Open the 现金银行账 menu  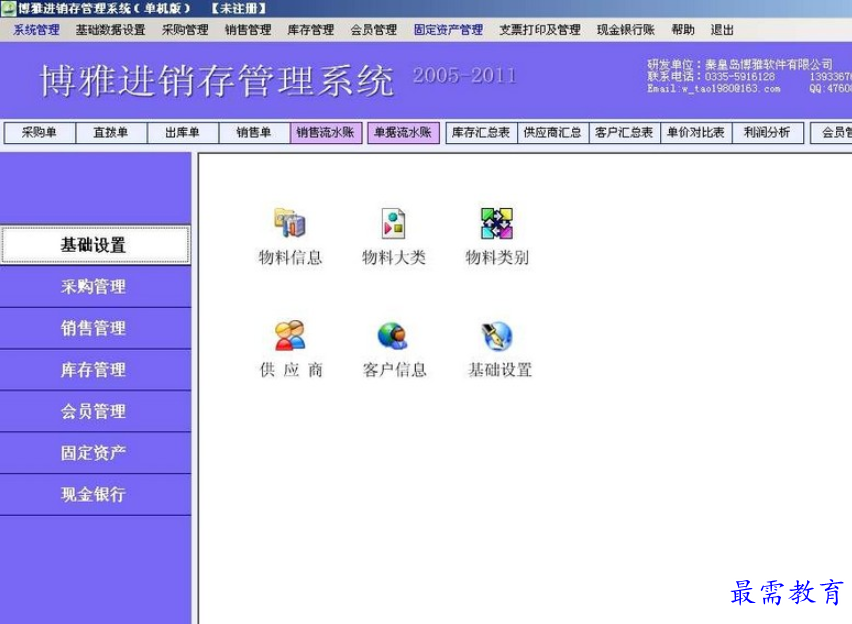click(x=626, y=30)
